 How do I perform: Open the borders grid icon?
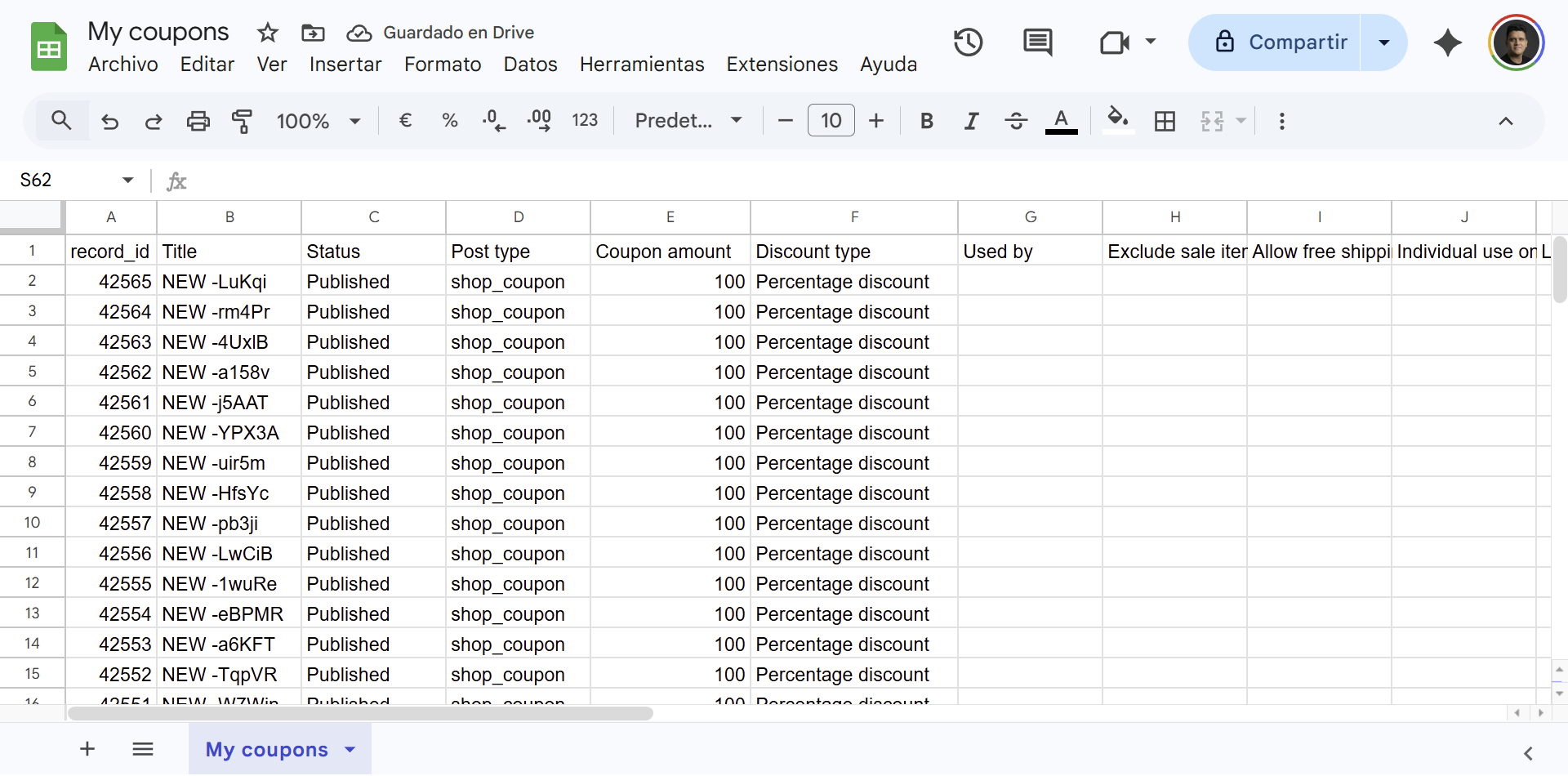tap(1165, 121)
